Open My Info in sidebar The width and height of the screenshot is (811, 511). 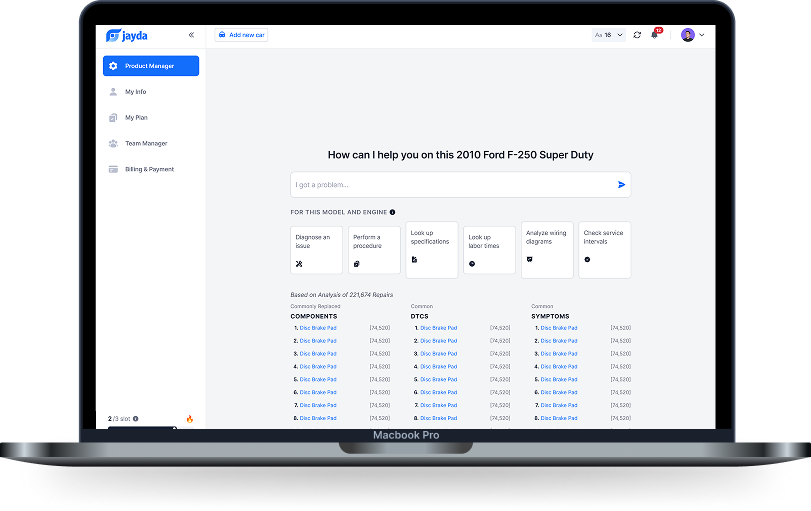tap(135, 92)
